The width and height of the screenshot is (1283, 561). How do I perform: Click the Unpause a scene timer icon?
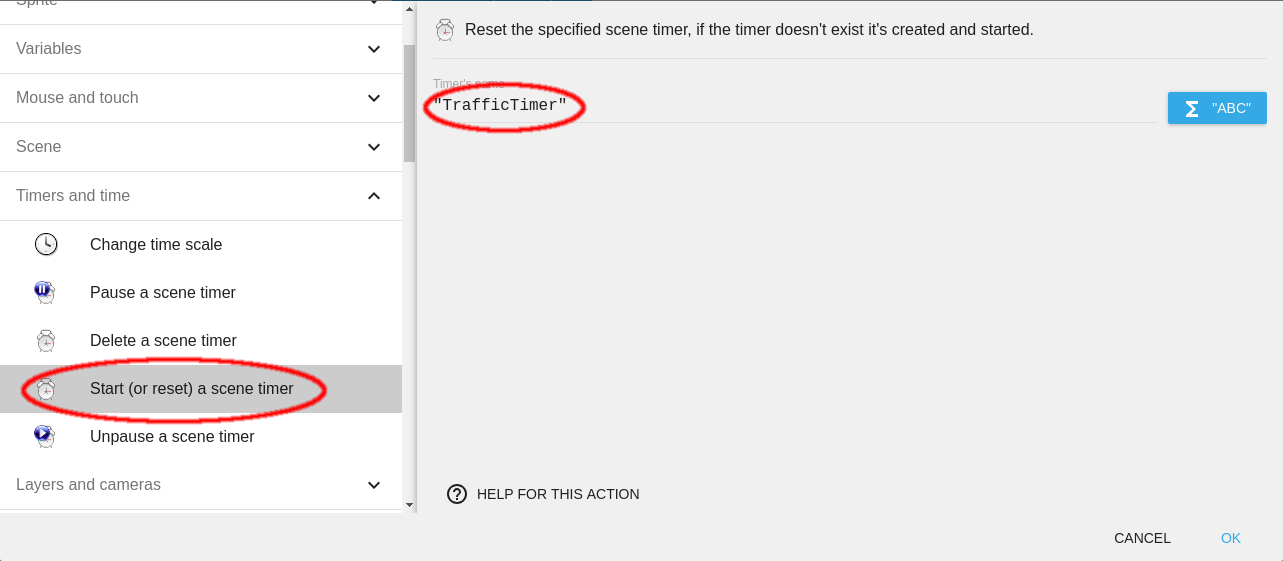(46, 436)
